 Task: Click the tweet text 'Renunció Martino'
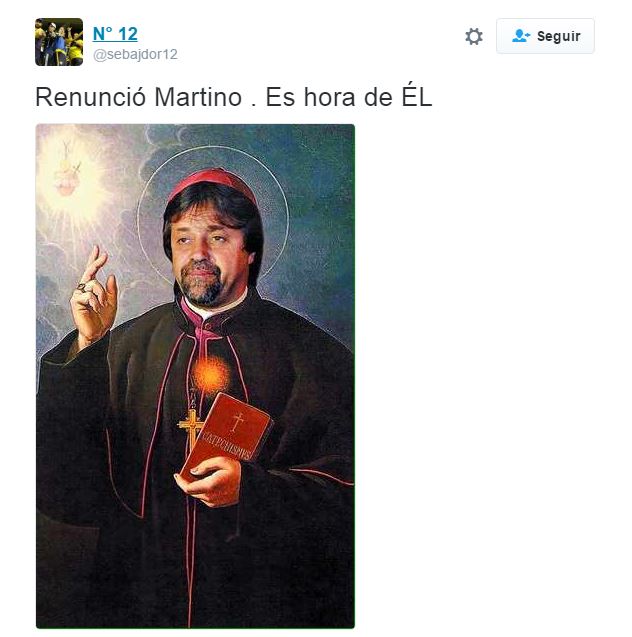click(139, 97)
